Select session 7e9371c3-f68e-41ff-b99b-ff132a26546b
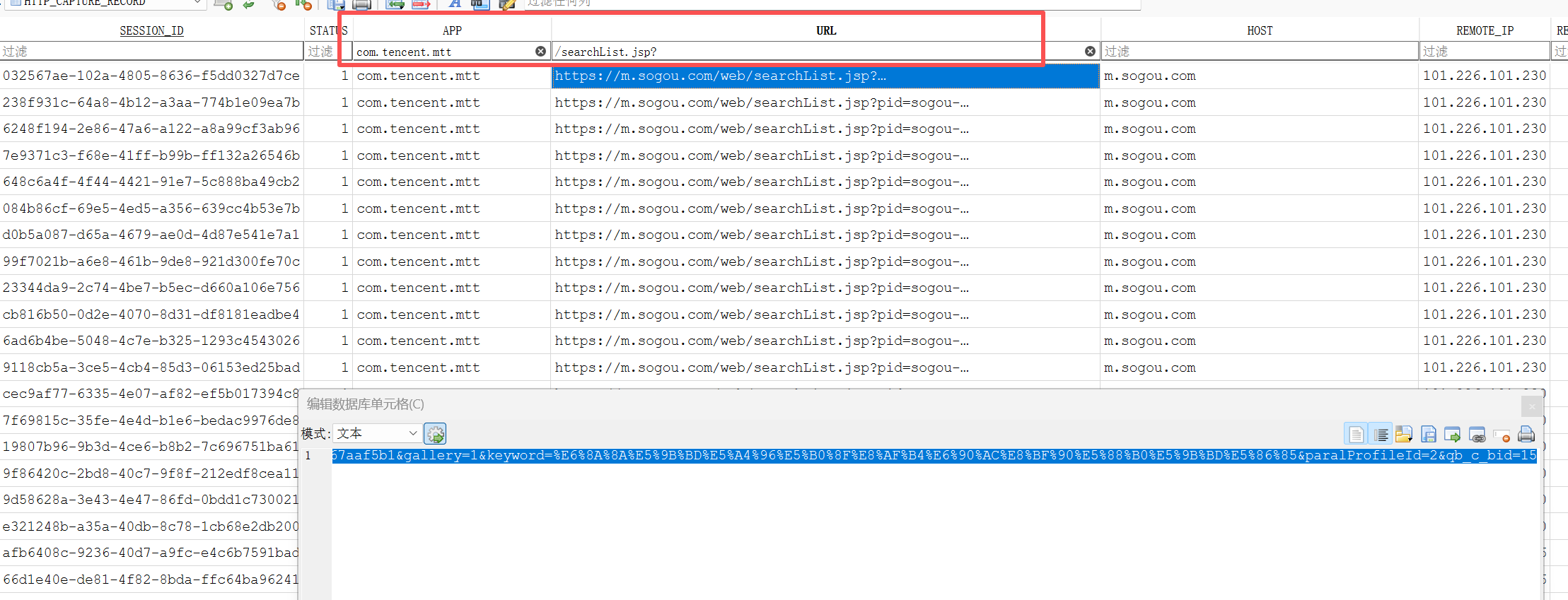Viewport: 1568px width, 600px height. click(x=151, y=155)
